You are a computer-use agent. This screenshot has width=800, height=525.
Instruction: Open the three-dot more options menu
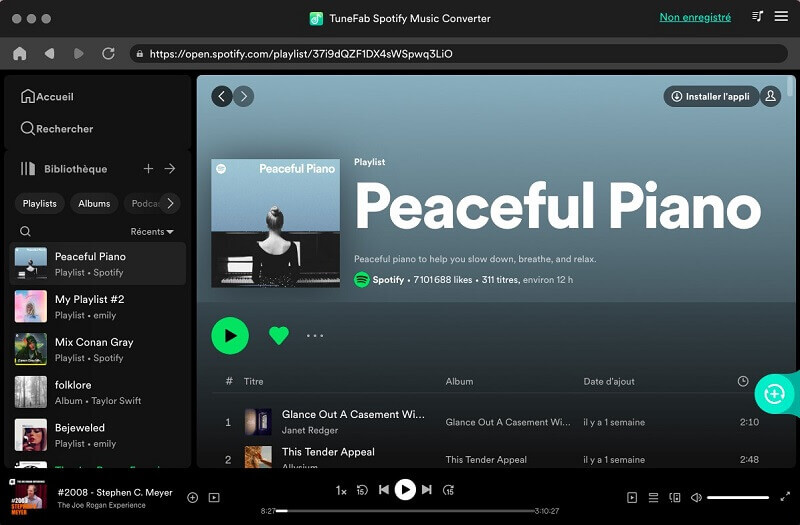(315, 336)
